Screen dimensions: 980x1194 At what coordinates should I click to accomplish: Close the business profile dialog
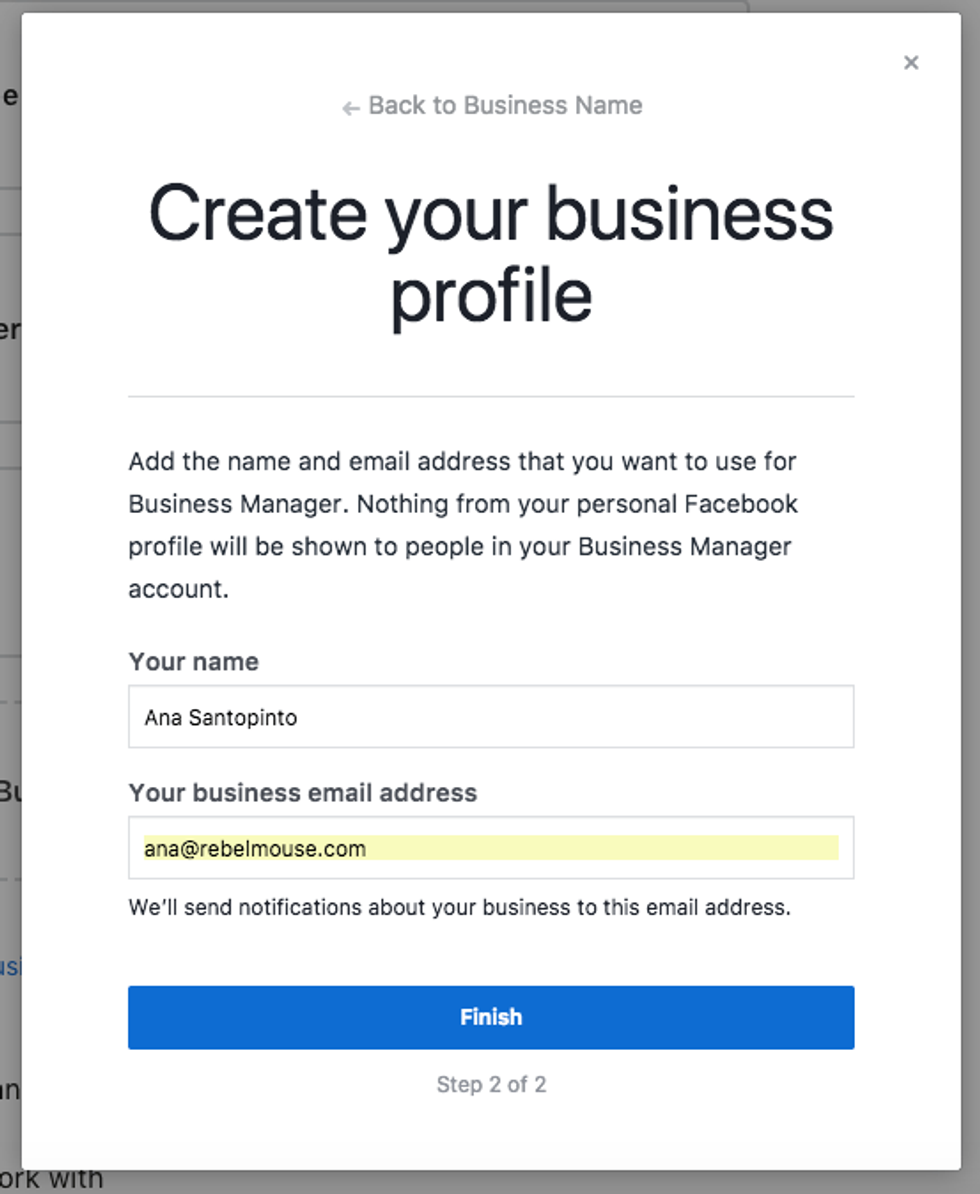(910, 63)
